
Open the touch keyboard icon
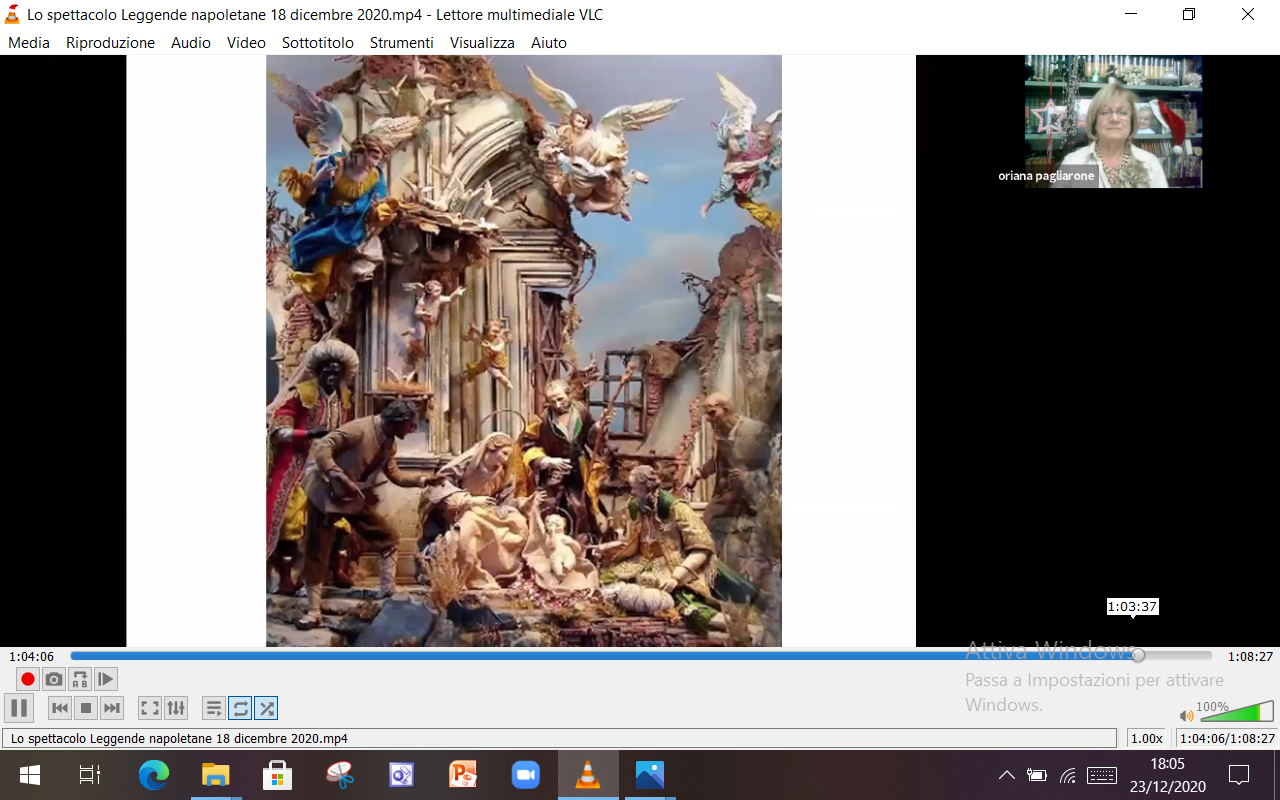pyautogui.click(x=1102, y=775)
